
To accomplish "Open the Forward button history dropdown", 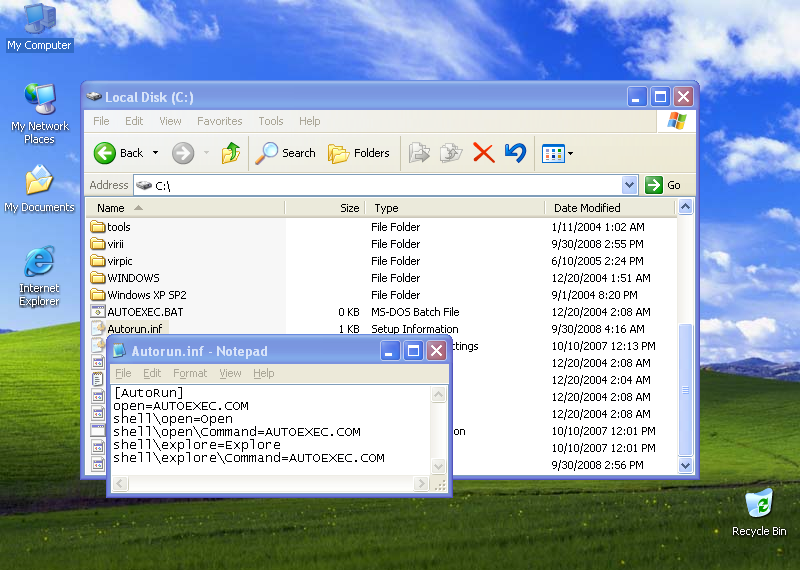I will (207, 153).
